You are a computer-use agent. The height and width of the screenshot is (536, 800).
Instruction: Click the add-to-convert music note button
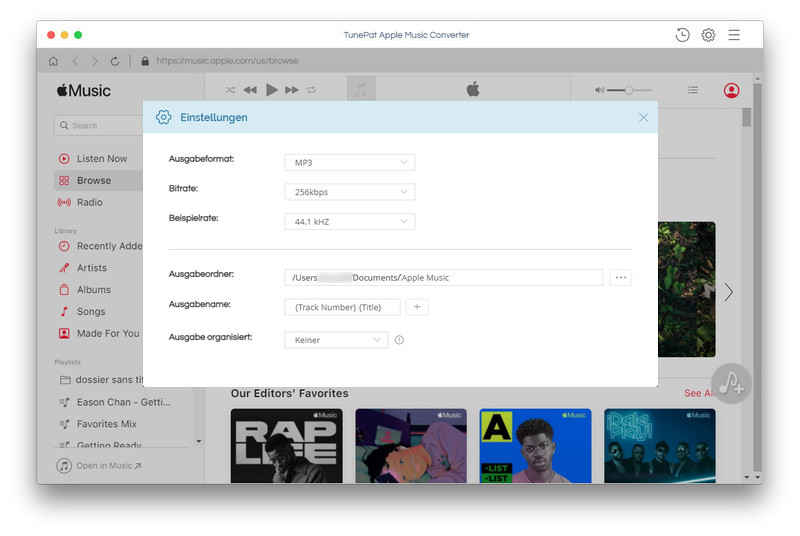[x=731, y=384]
